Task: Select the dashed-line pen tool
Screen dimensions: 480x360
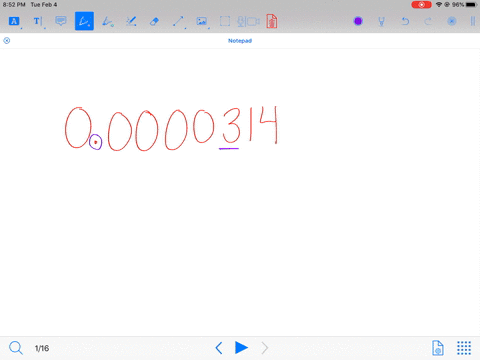Action: [x=131, y=21]
